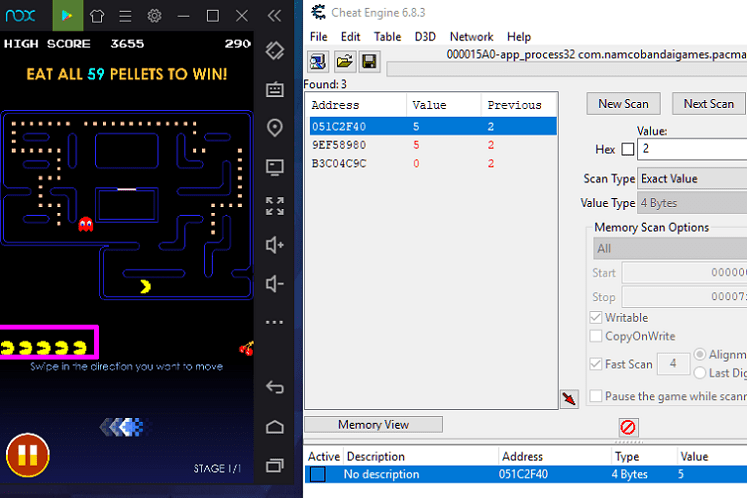This screenshot has width=747, height=498.
Task: Select result row 9EF58980
Action: pyautogui.click(x=433, y=145)
